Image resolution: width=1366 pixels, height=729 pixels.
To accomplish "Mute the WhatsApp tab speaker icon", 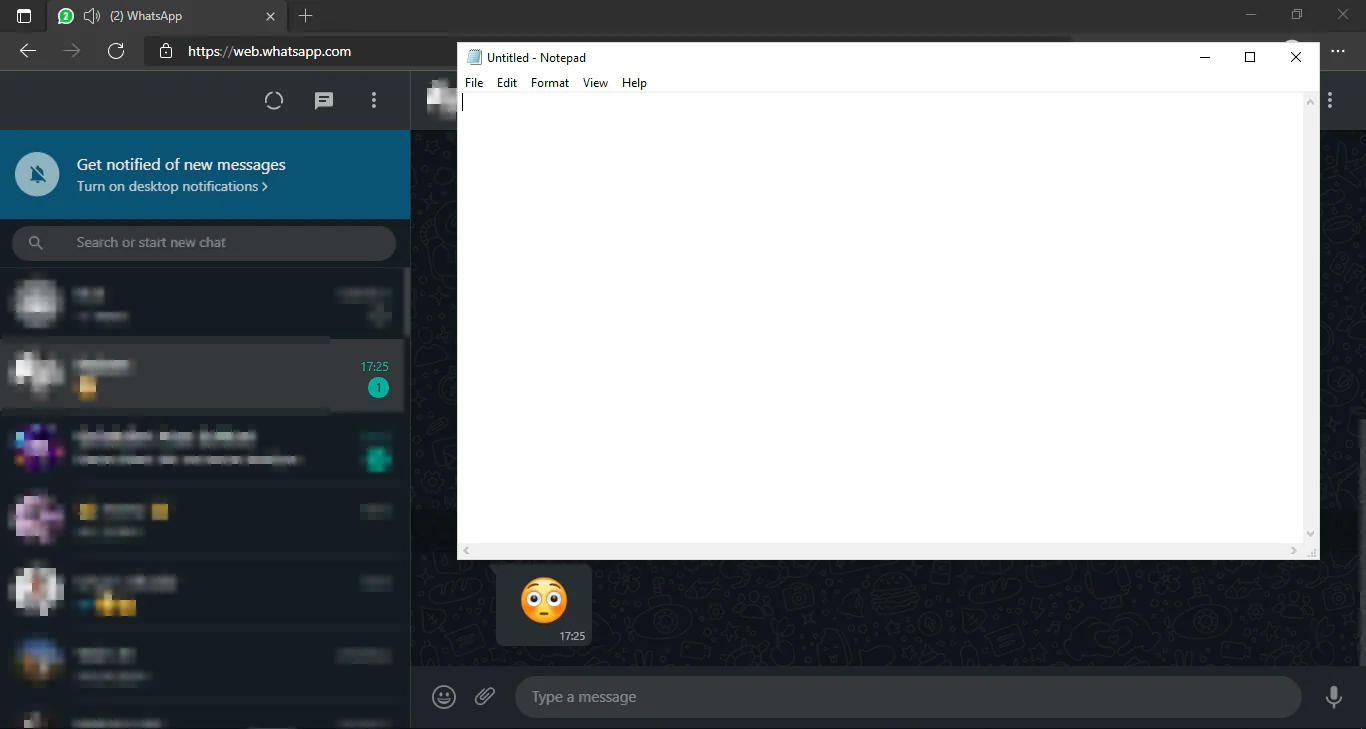I will (92, 16).
